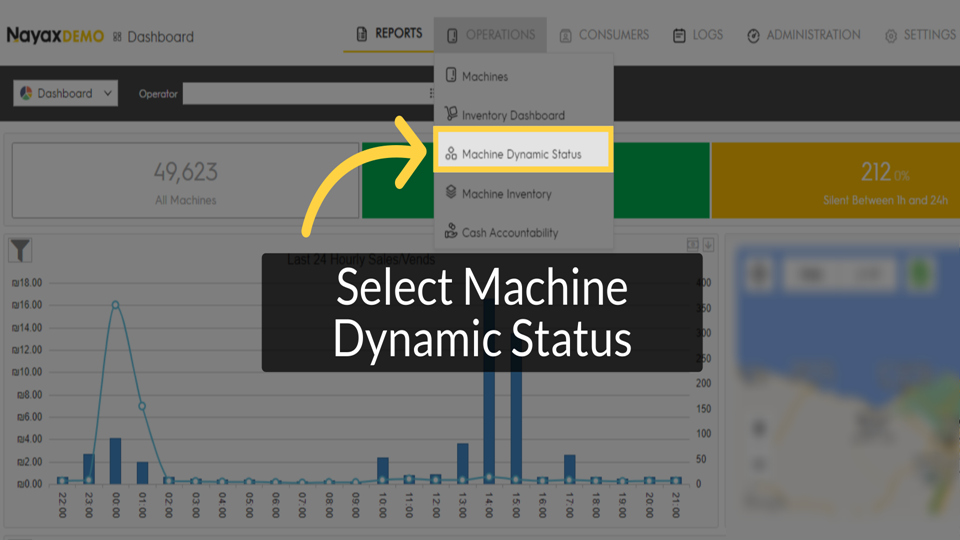
Task: Choose Inventory Dashboard menu entry
Action: tap(523, 115)
